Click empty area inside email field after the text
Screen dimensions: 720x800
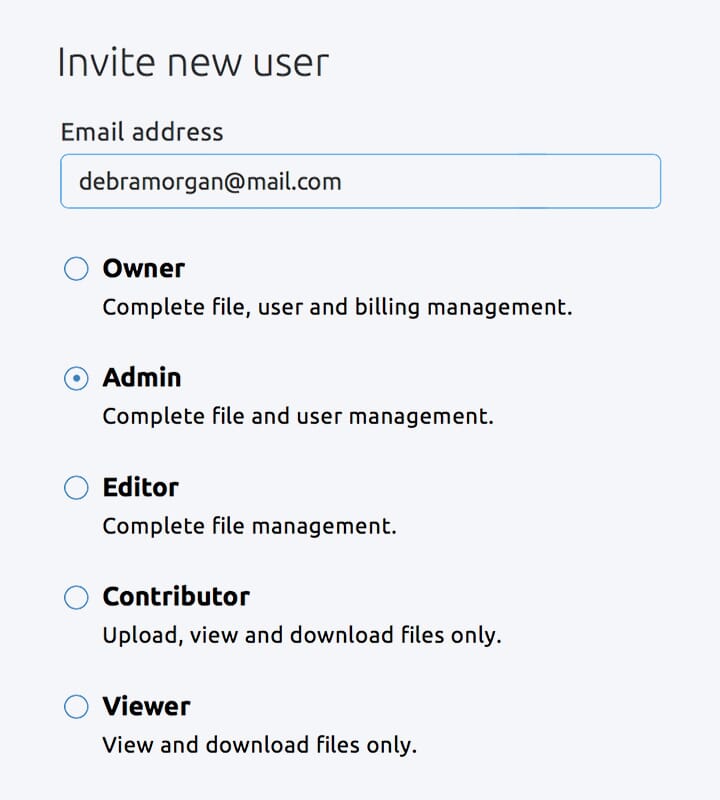pyautogui.click(x=500, y=182)
